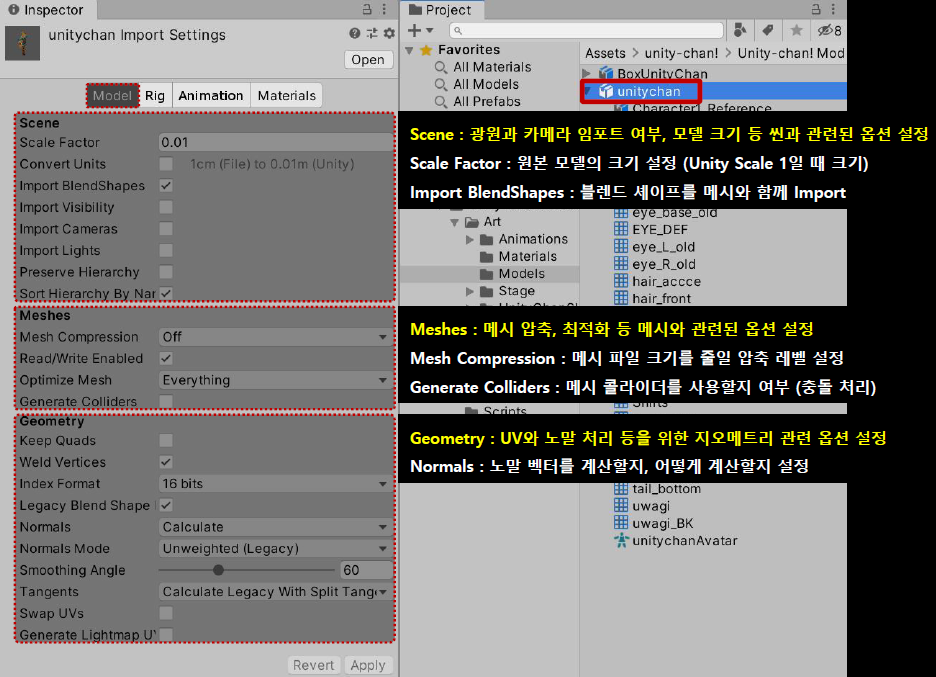Open the Optimize Mesh dropdown
The image size is (936, 677).
tap(276, 380)
